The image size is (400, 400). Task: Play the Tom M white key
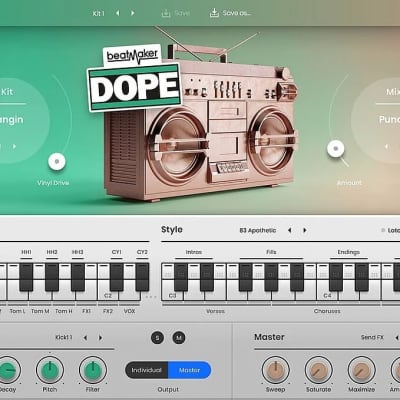[40, 295]
